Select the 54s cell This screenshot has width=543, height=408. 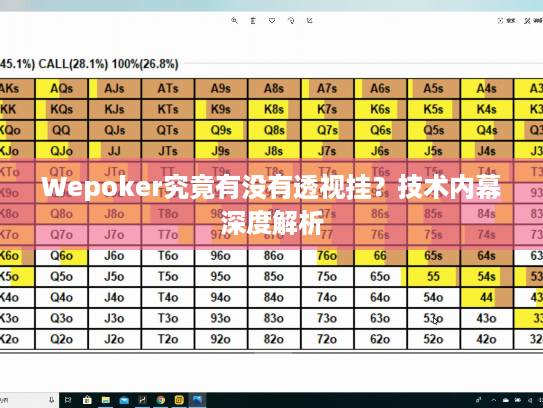tap(487, 277)
